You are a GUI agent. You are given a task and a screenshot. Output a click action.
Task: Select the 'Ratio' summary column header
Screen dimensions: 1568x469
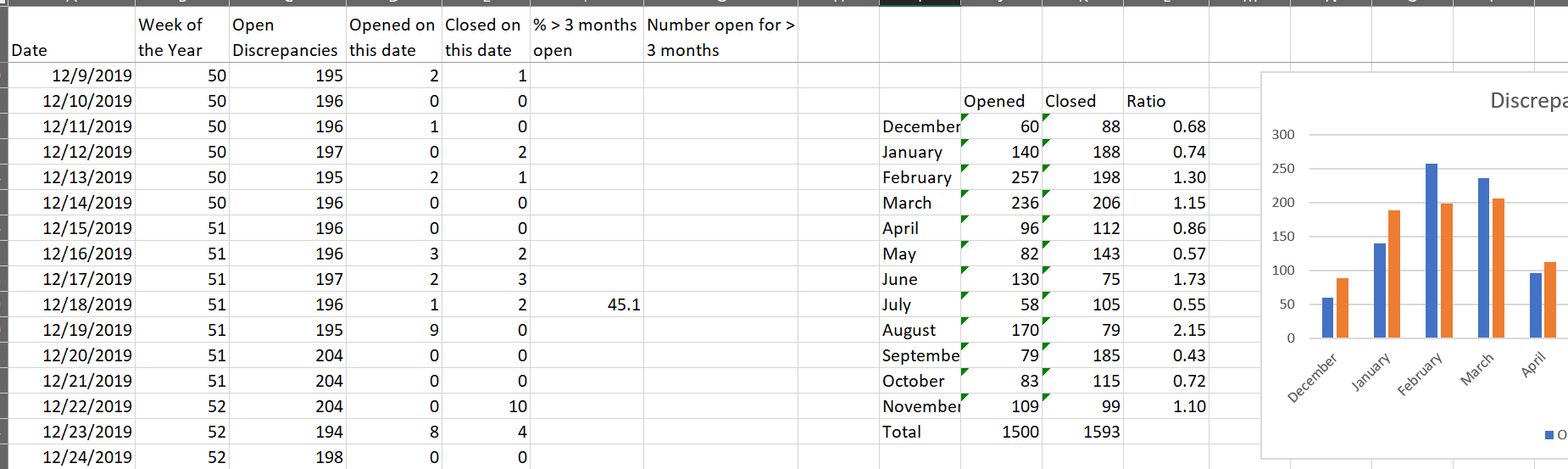(1165, 101)
